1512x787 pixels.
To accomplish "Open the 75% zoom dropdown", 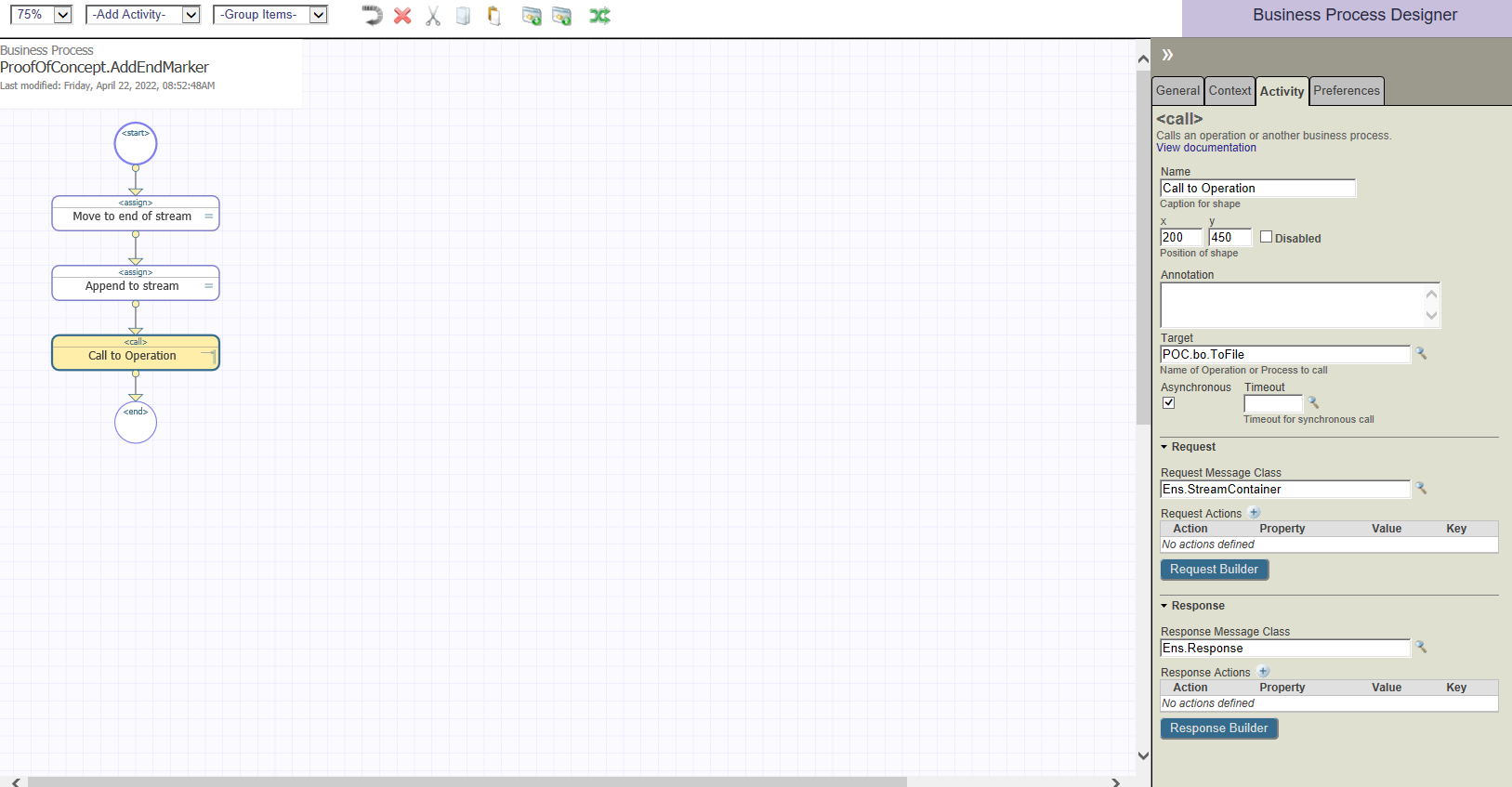I will (41, 15).
